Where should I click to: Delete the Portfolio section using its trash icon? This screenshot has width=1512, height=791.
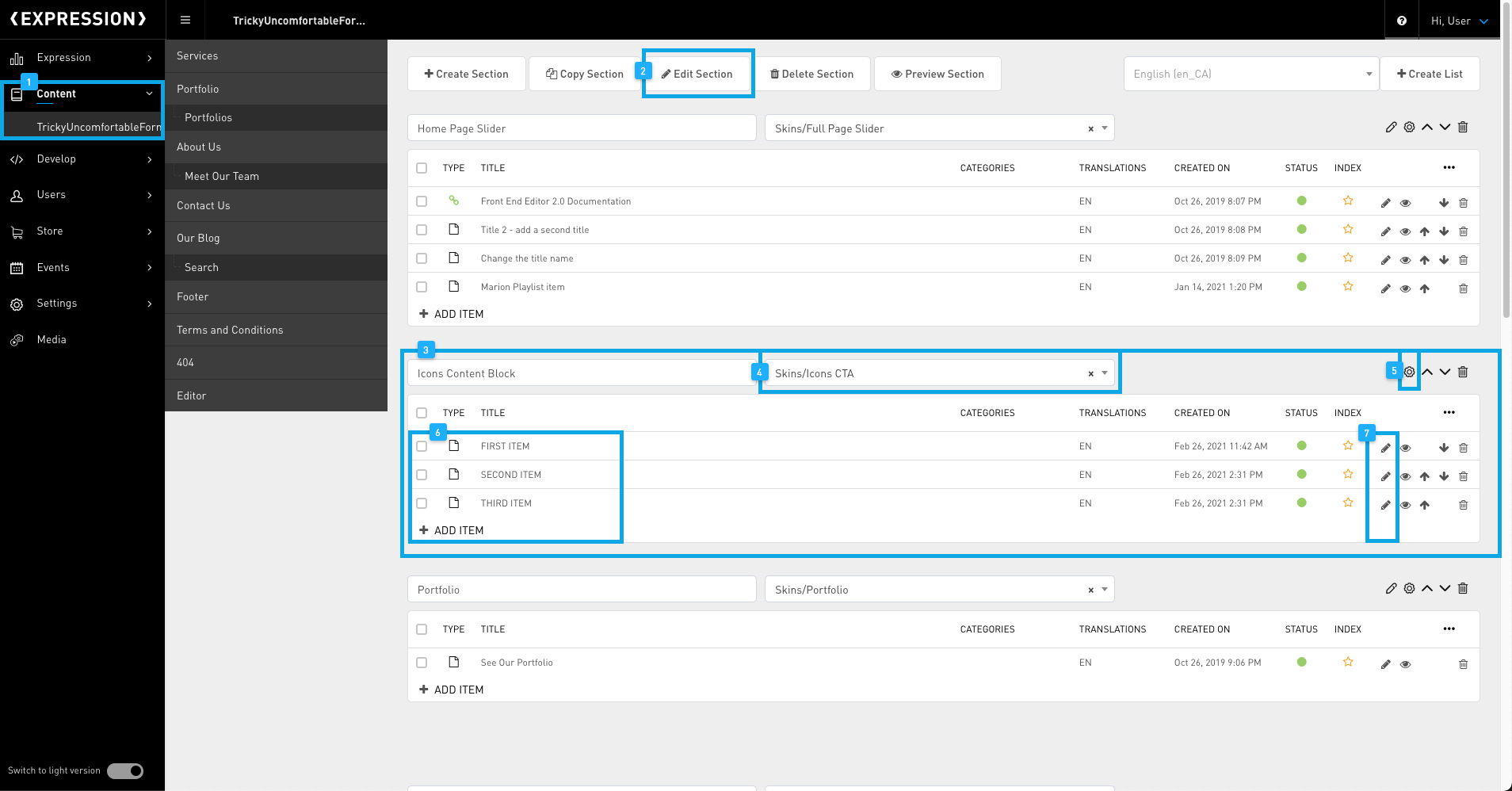pyautogui.click(x=1462, y=588)
